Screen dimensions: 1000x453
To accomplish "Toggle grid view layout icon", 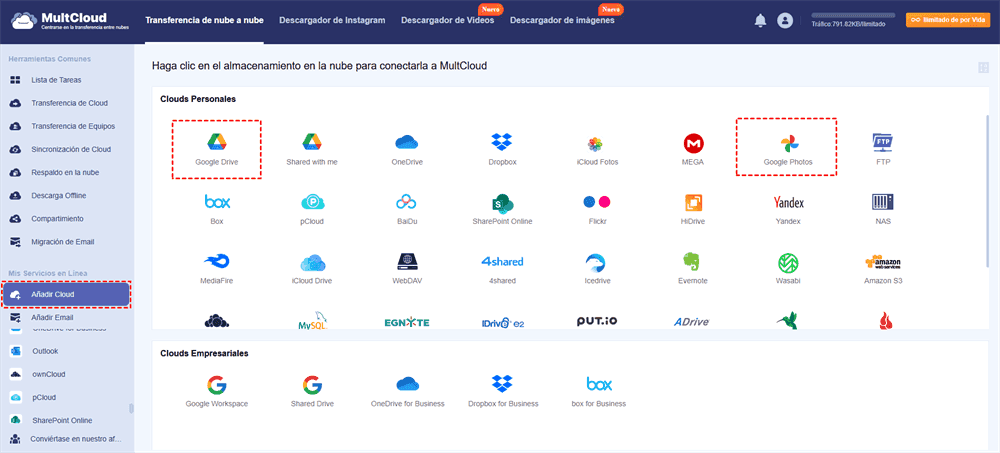I will (x=982, y=67).
